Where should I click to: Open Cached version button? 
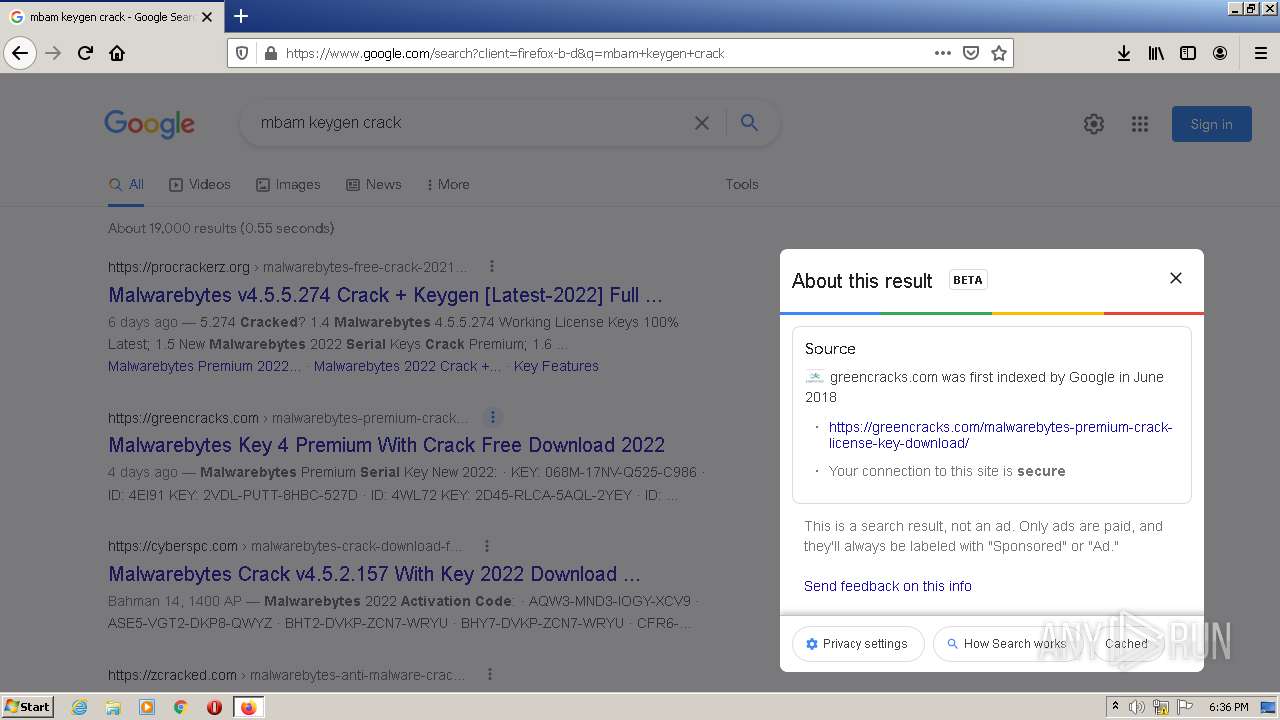click(x=1126, y=644)
